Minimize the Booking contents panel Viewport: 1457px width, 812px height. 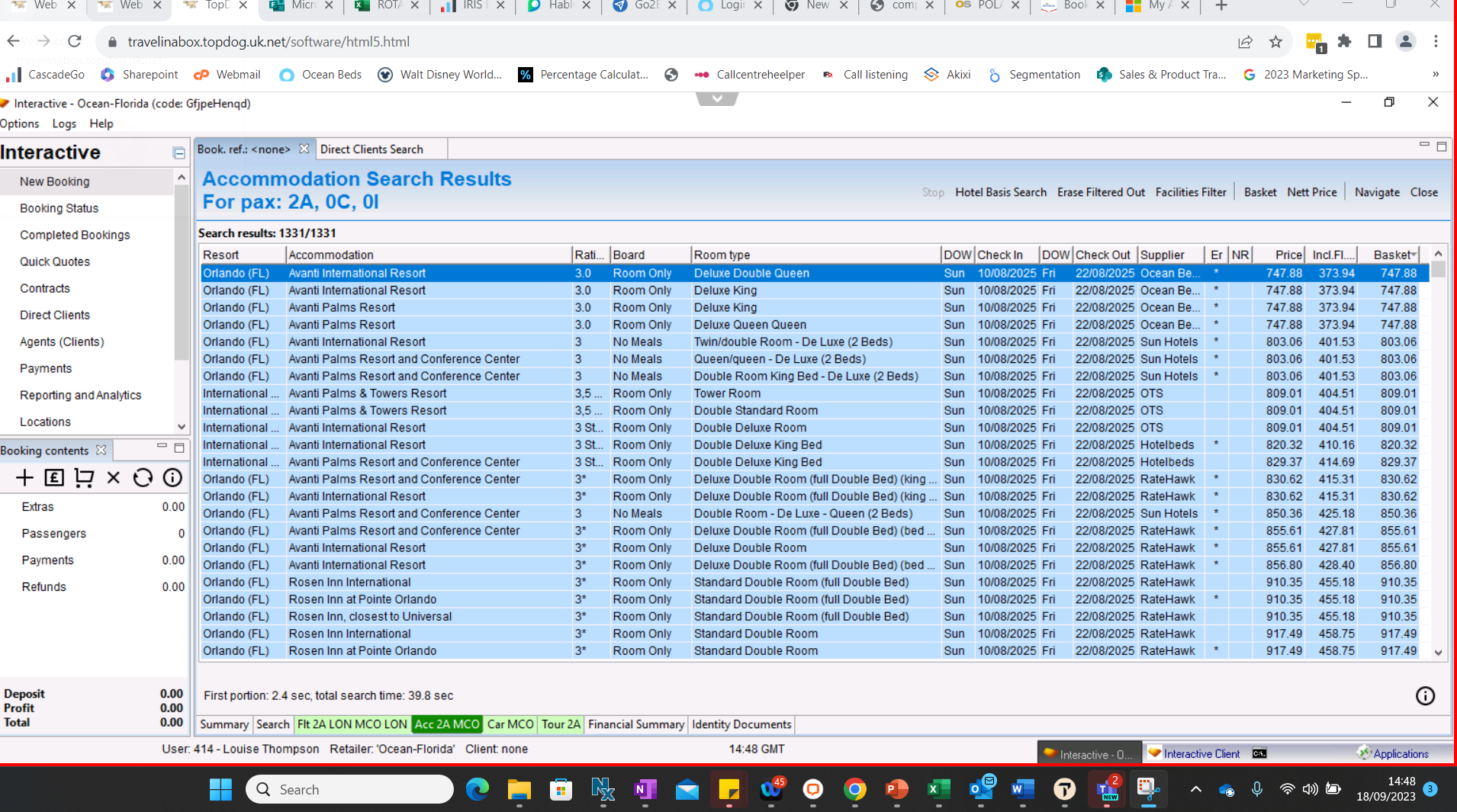(x=162, y=447)
